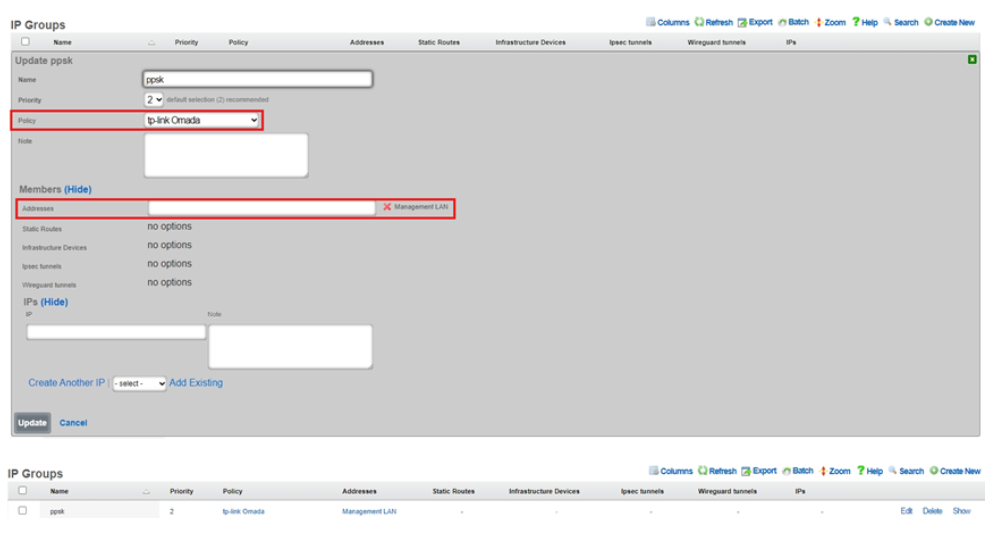Open Batch actions in top toolbar
Image resolution: width=993 pixels, height=545 pixels.
pyautogui.click(x=793, y=22)
